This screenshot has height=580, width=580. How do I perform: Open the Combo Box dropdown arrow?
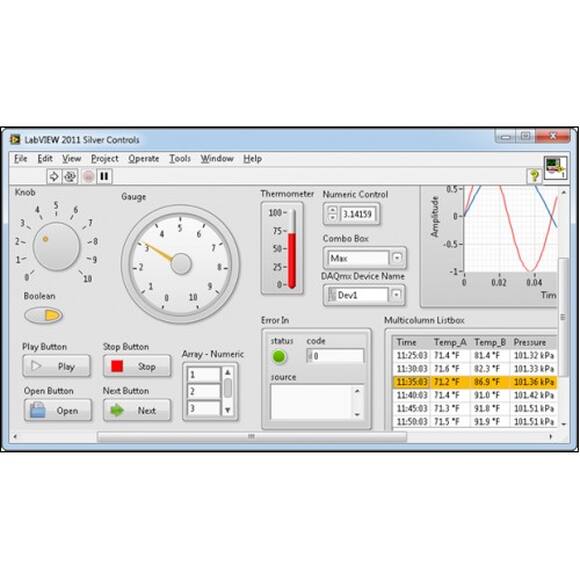(x=397, y=257)
